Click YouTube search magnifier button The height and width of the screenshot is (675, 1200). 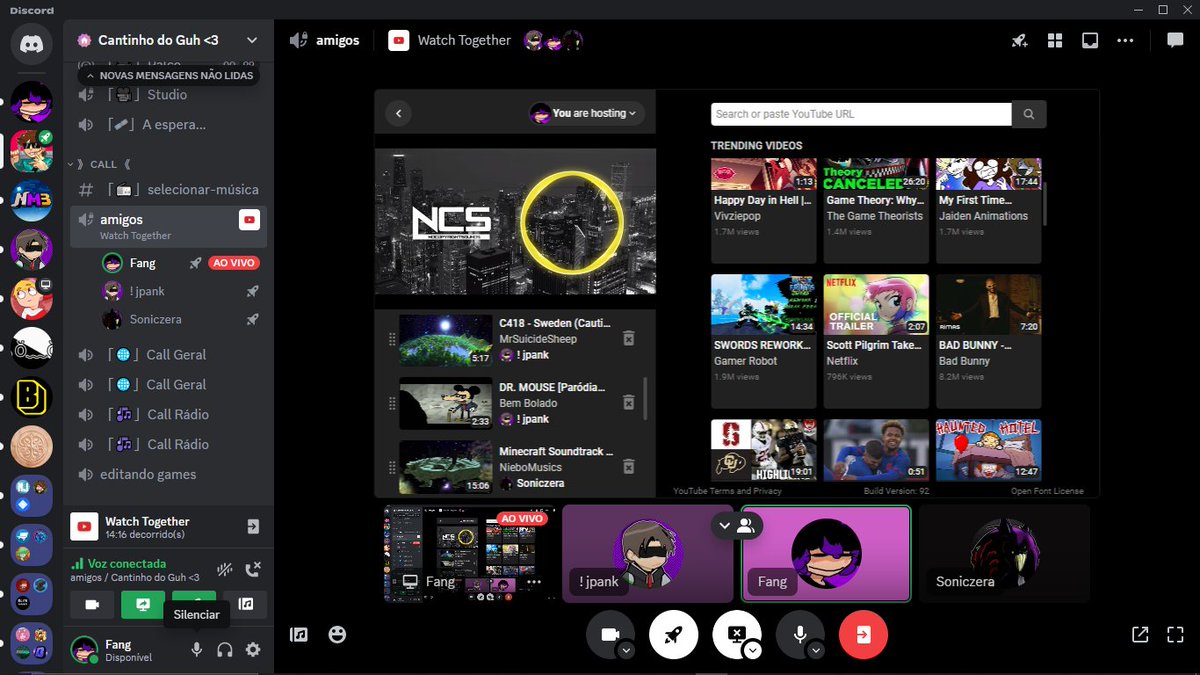[x=1029, y=114]
